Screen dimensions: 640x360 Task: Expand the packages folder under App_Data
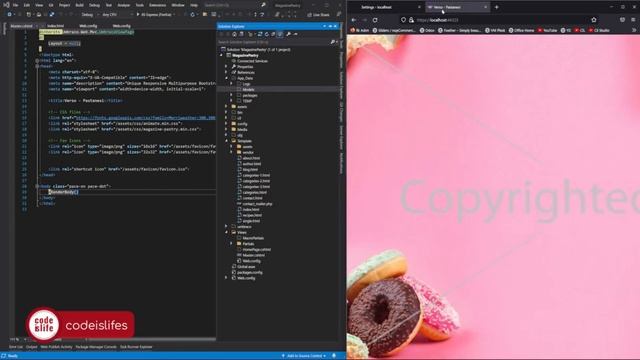coord(231,95)
